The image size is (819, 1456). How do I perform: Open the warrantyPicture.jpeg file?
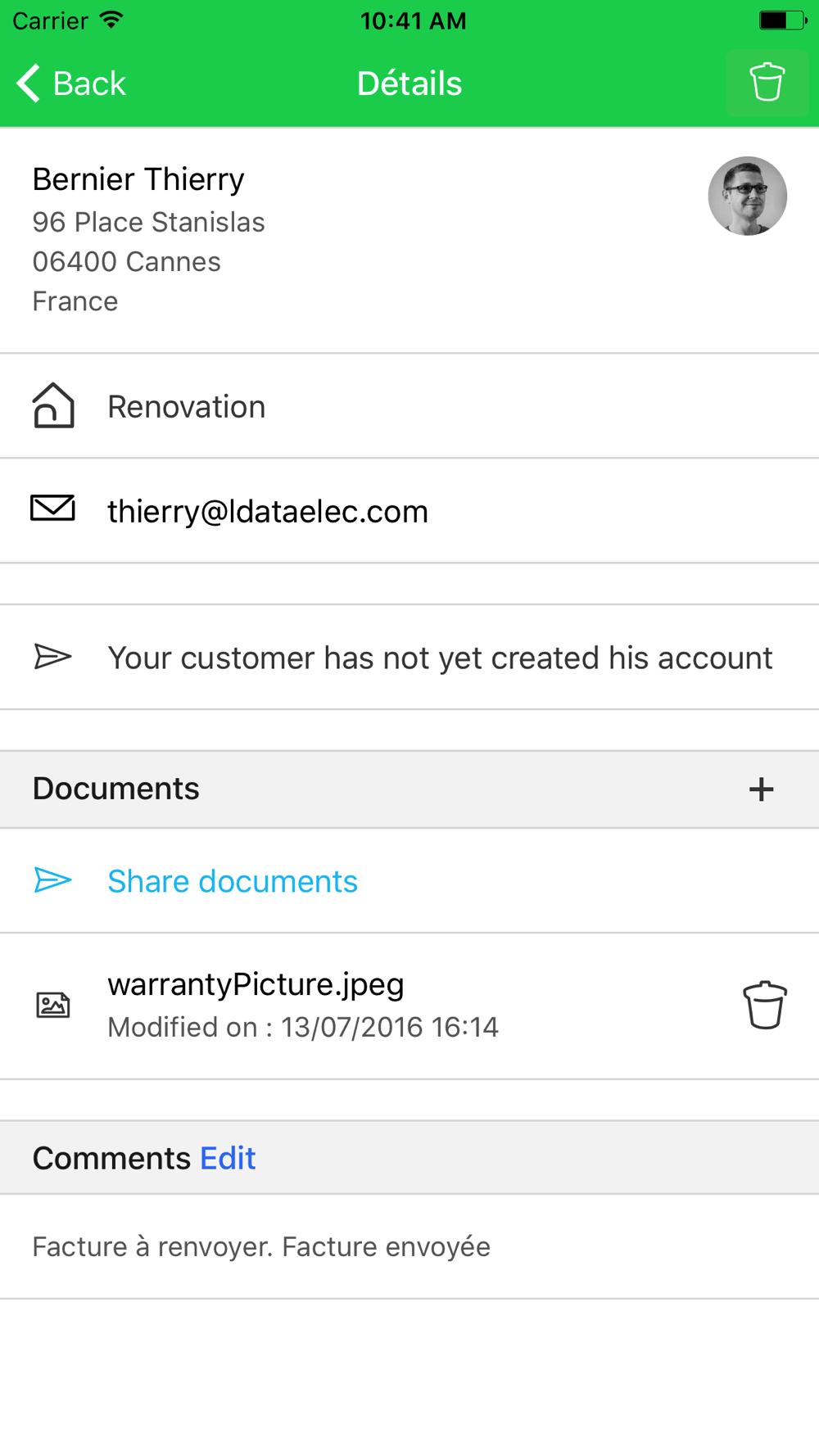tap(256, 985)
